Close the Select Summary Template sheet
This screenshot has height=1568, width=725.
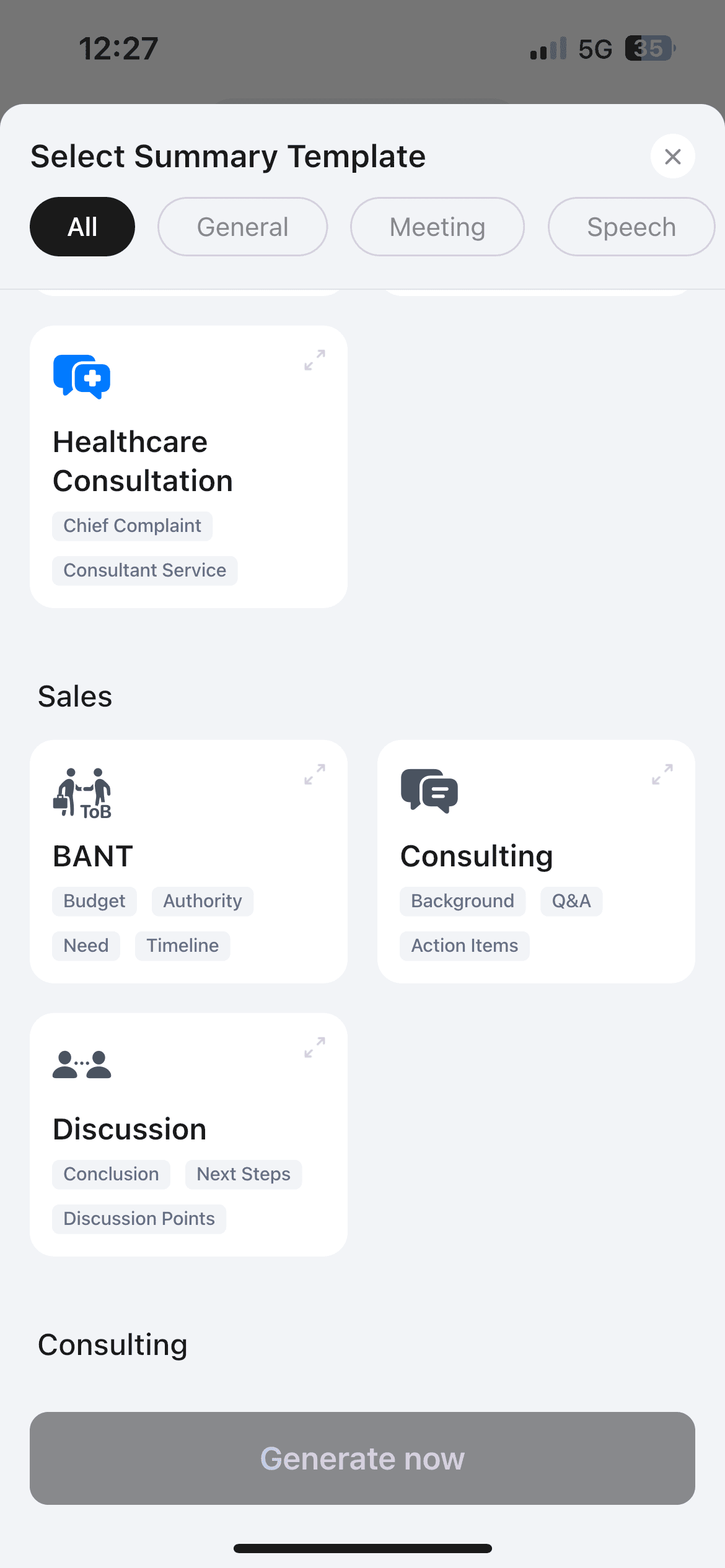tap(672, 157)
